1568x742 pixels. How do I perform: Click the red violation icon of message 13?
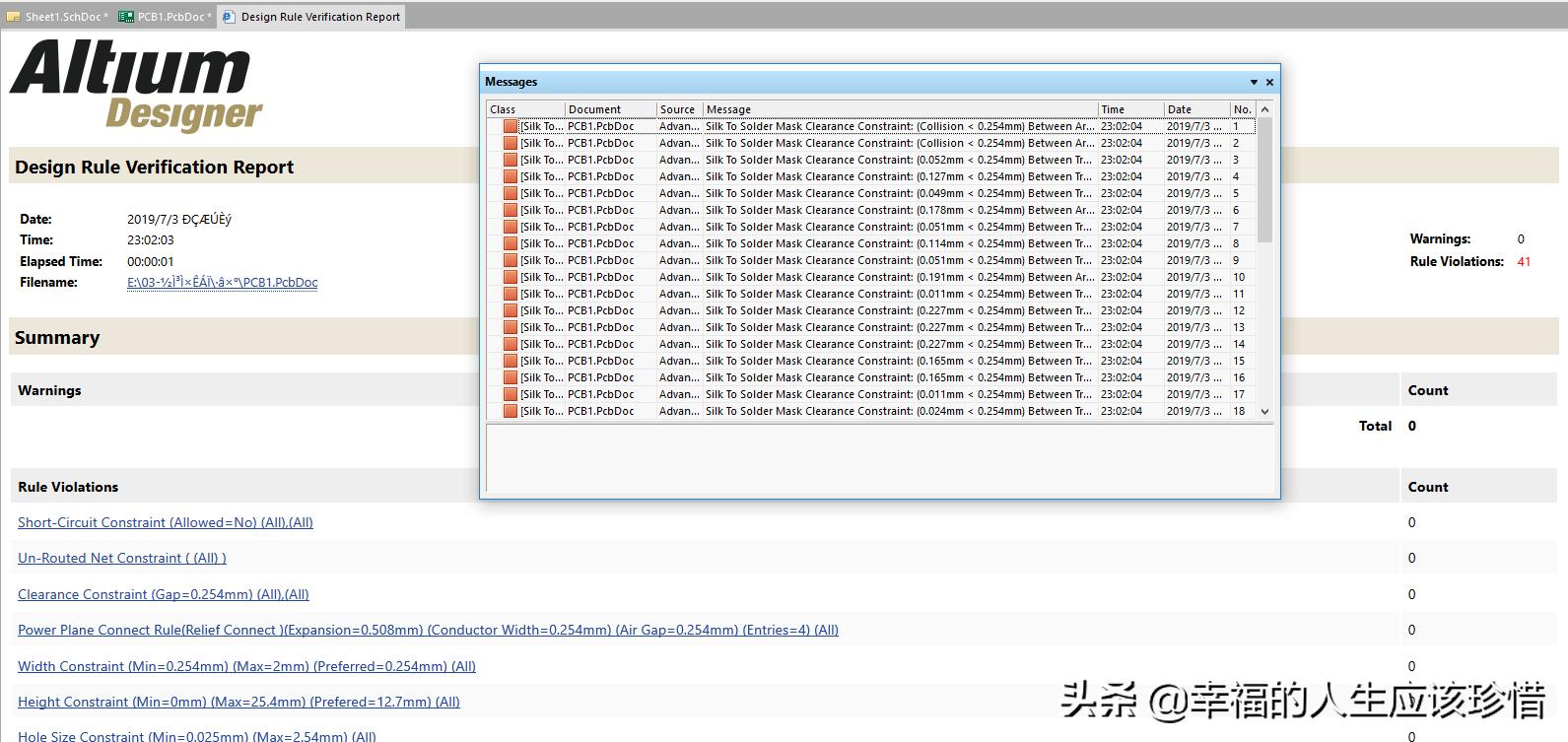[x=511, y=327]
